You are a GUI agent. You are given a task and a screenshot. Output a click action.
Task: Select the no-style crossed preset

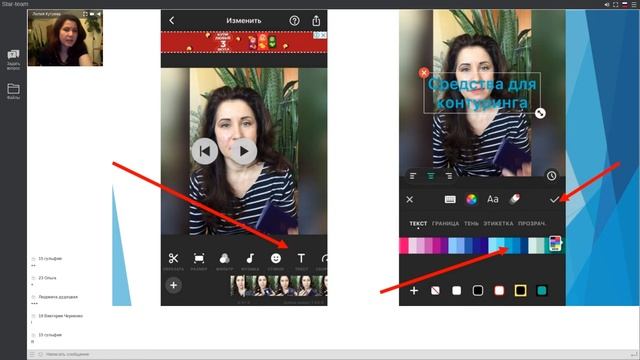436,291
